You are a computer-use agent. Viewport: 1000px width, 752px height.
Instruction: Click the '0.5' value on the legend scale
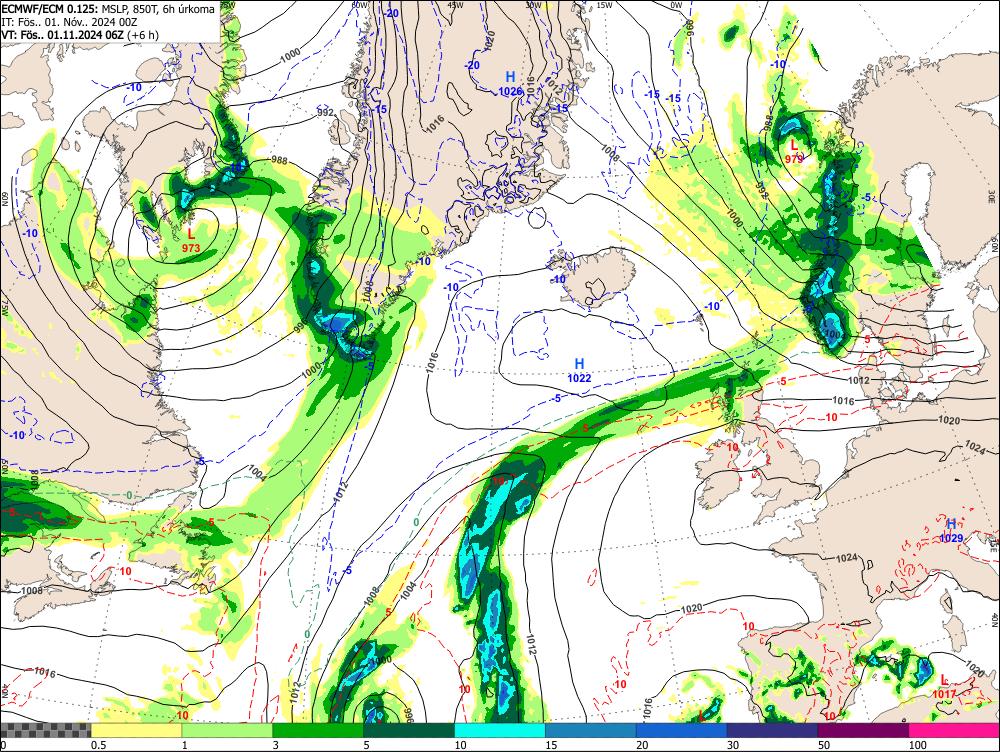tap(98, 745)
